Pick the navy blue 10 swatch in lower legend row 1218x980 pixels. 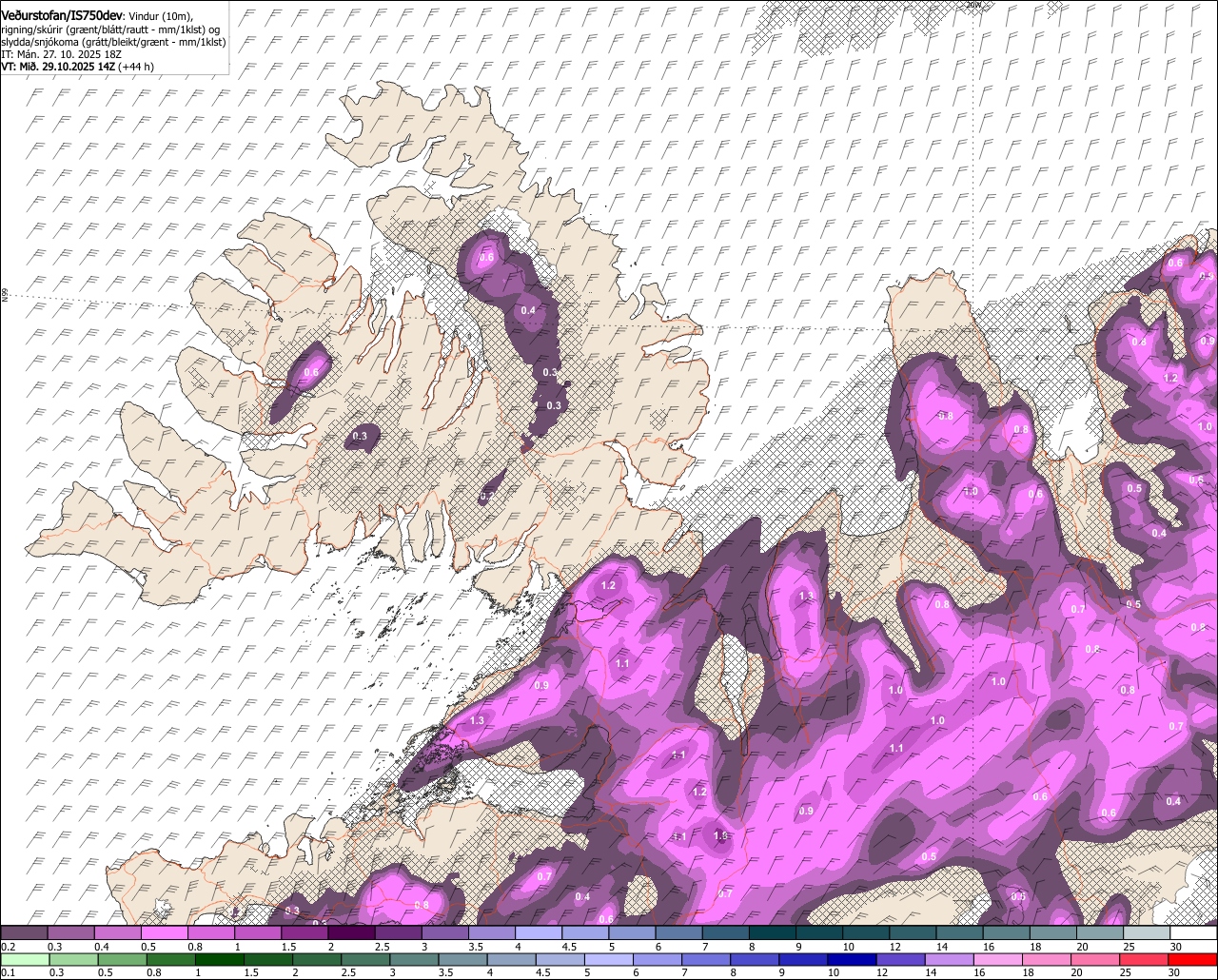(x=853, y=960)
